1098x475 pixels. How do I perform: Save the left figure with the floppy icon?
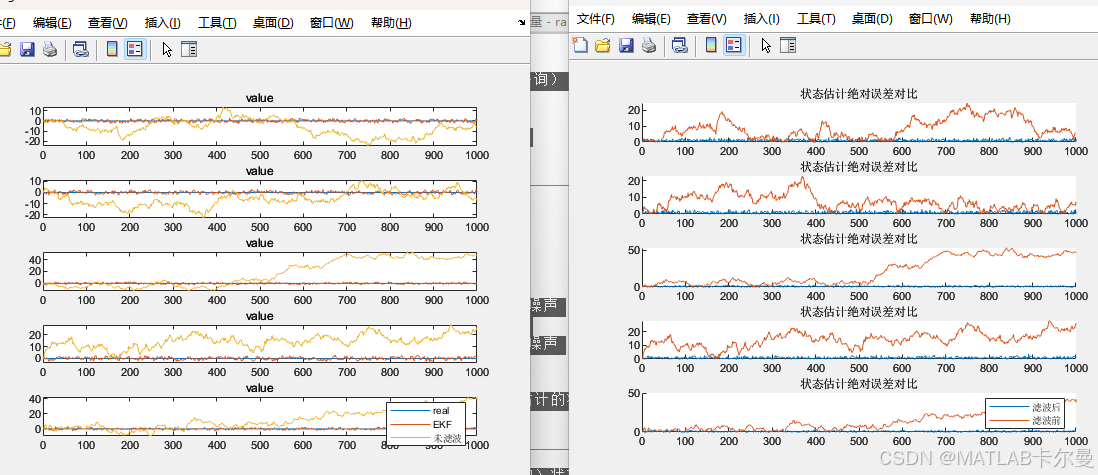pos(27,49)
